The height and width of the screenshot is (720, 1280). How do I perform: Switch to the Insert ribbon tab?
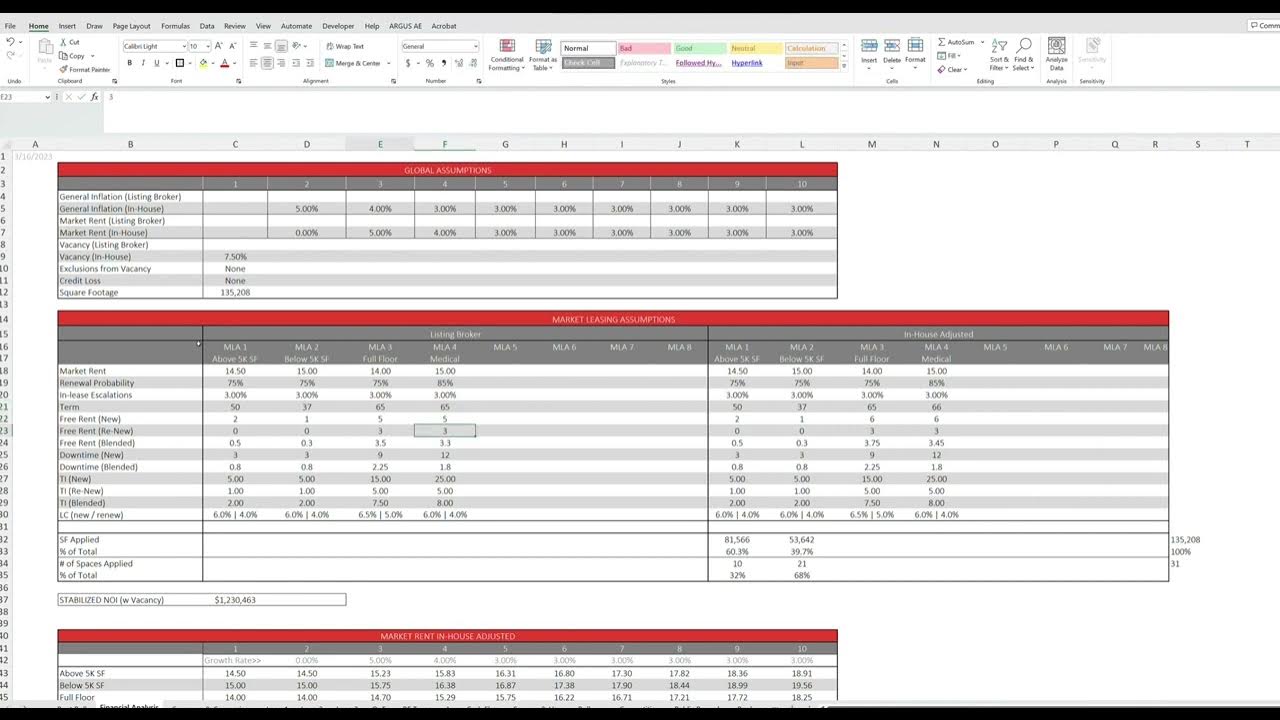[x=67, y=26]
